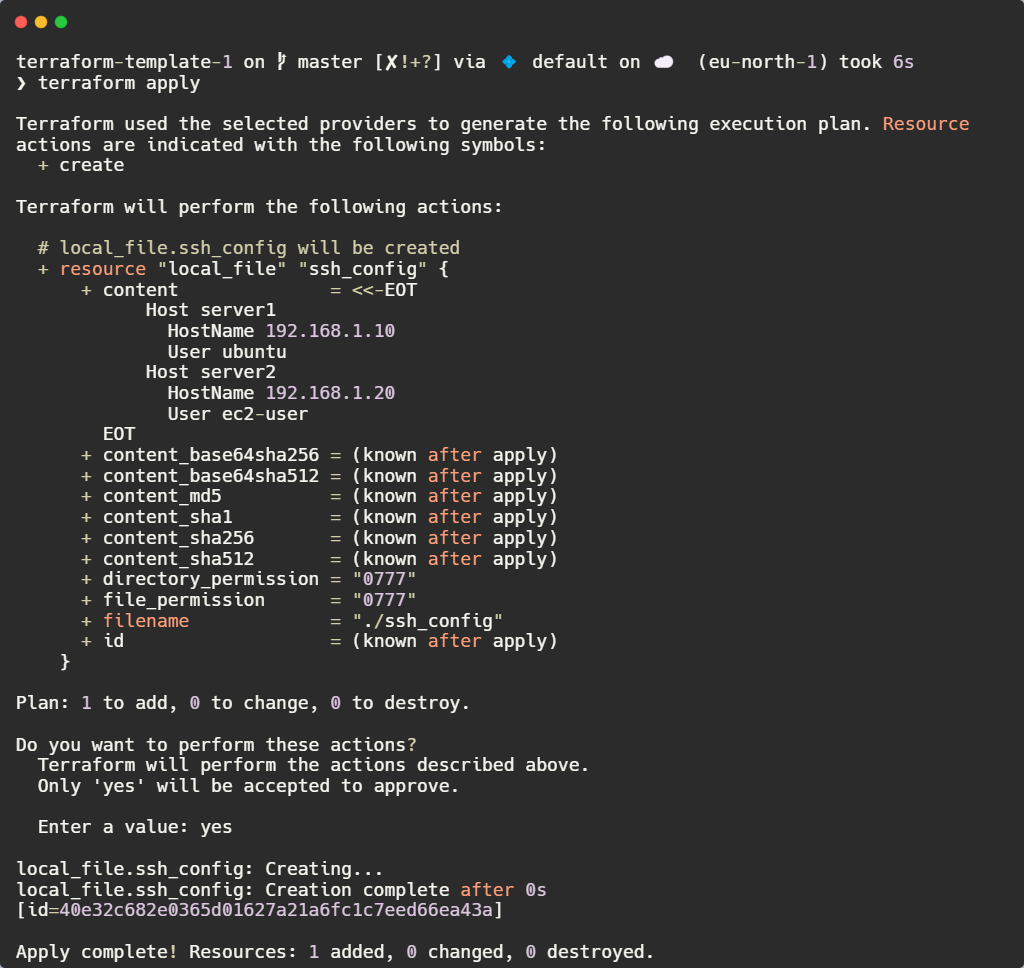1024x968 pixels.
Task: Click the 'master' branch name
Action: (x=330, y=62)
